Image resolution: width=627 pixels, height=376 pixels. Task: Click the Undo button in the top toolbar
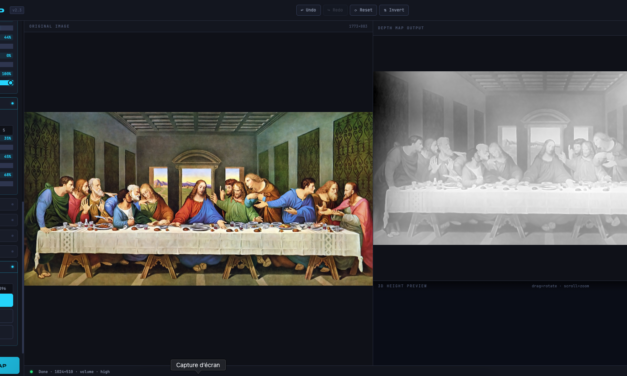(x=308, y=10)
